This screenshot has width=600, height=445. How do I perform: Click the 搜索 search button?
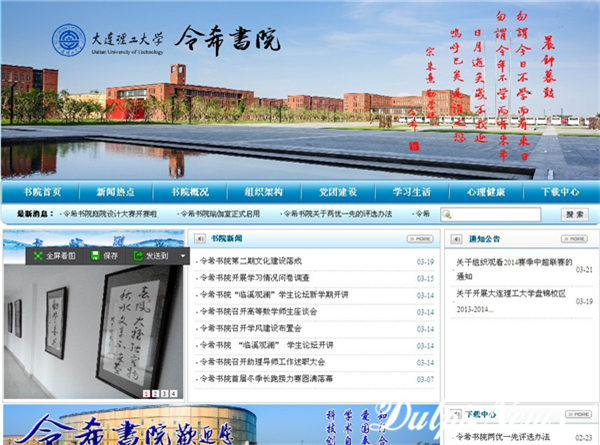(575, 214)
